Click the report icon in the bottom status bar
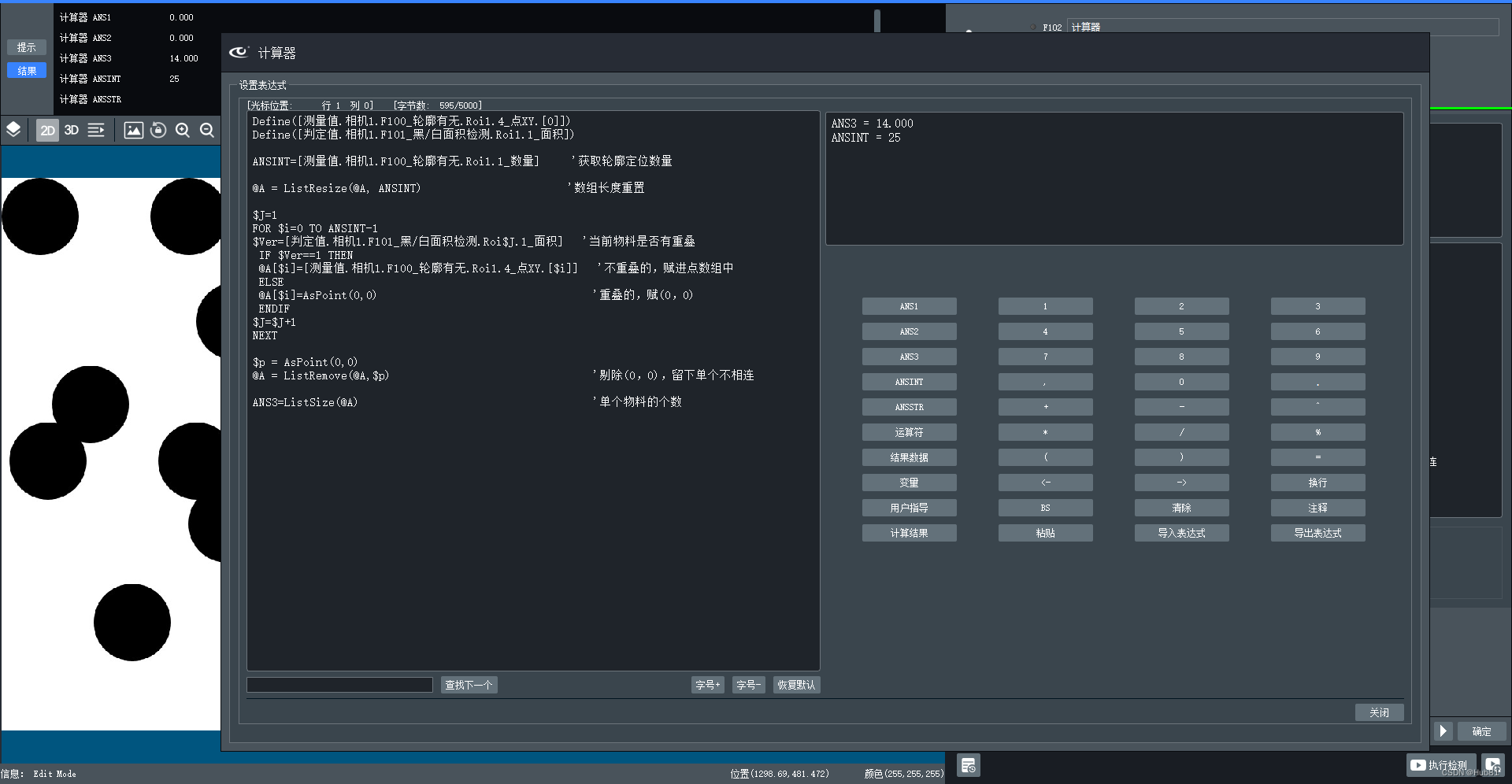This screenshot has width=1512, height=784. click(x=968, y=764)
